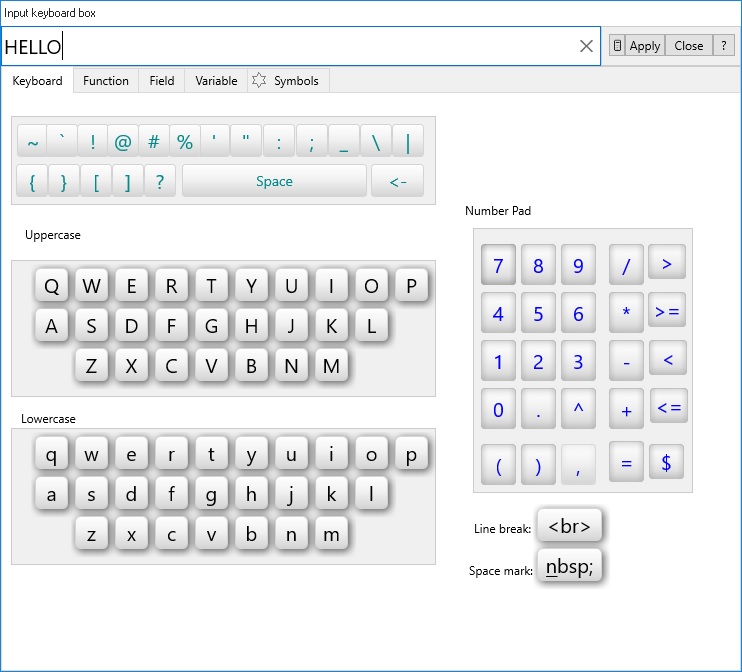Close the input keyboard box

click(x=689, y=45)
